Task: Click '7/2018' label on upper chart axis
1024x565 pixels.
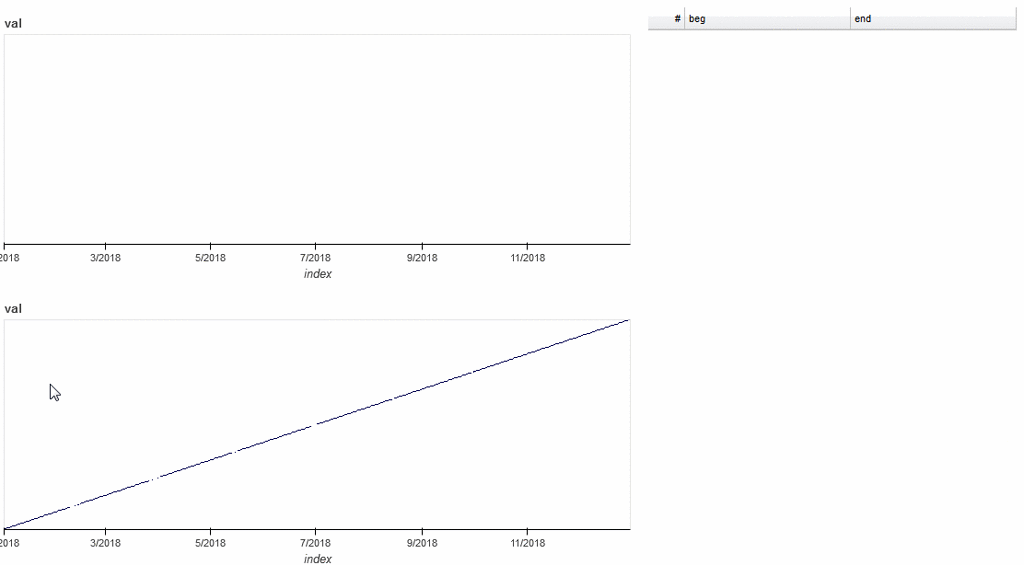Action: tap(315, 258)
